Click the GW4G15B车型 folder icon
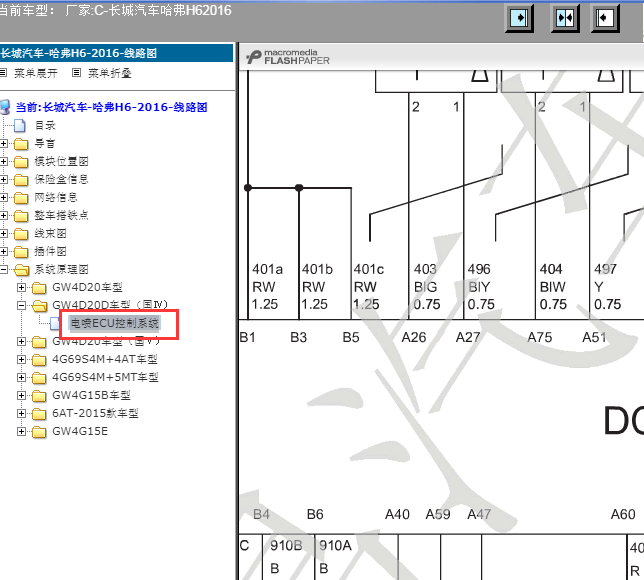This screenshot has width=644, height=580. (x=39, y=396)
